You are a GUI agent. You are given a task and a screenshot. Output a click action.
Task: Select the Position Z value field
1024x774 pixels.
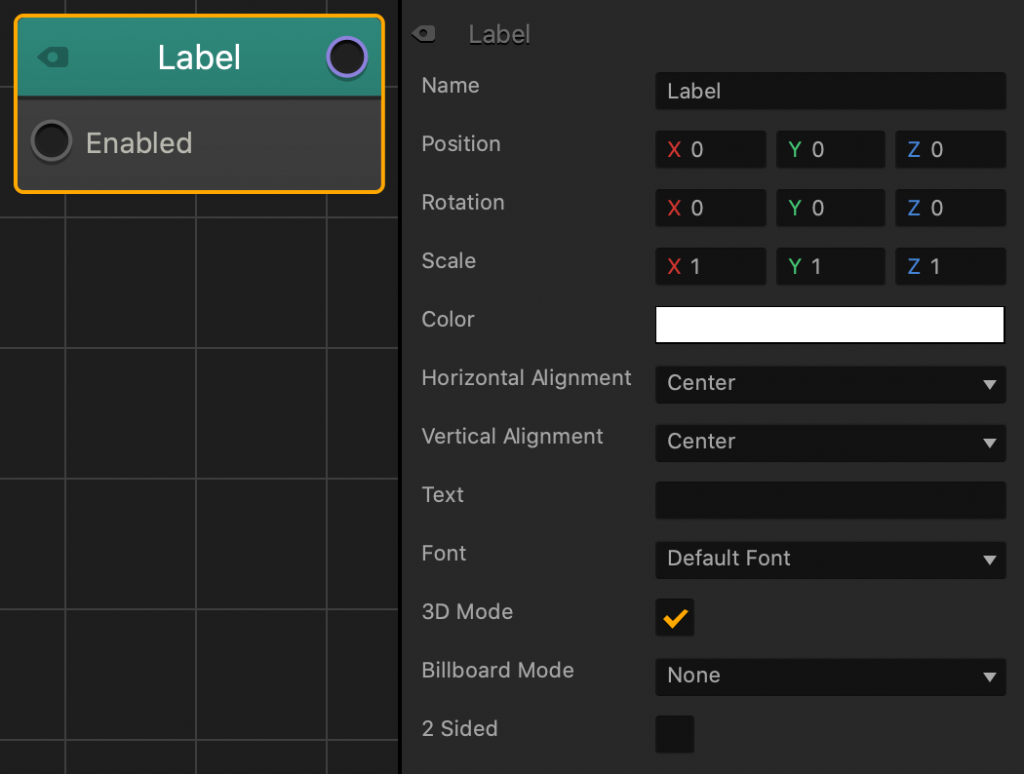coord(950,149)
